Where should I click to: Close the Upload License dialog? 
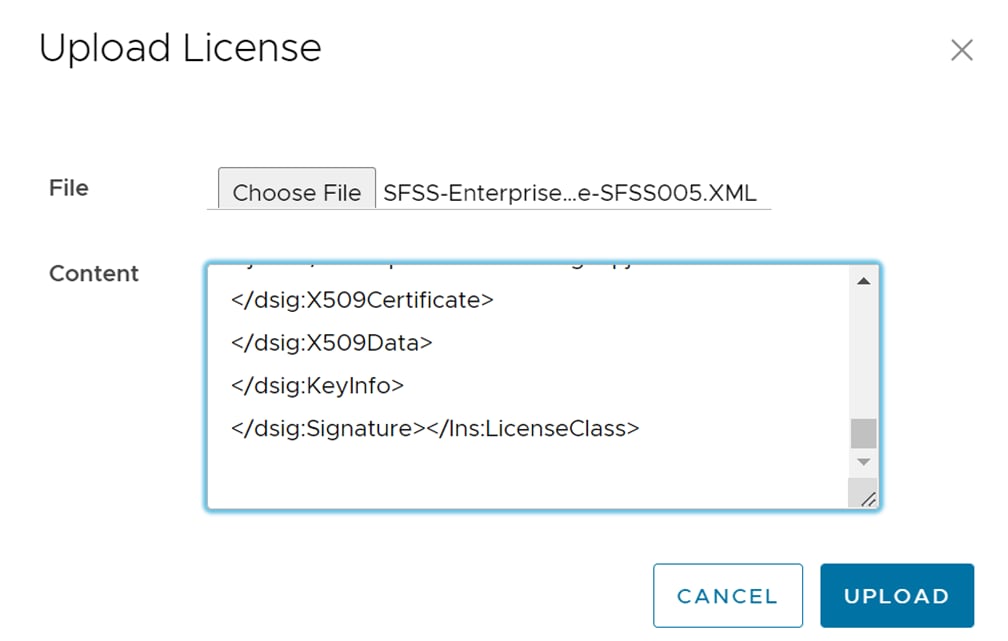point(961,50)
